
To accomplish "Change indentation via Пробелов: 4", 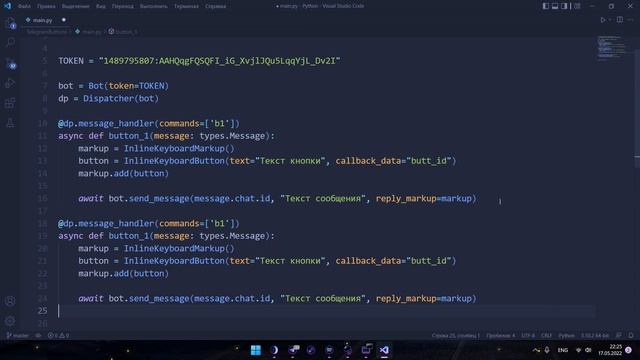I will [x=500, y=336].
